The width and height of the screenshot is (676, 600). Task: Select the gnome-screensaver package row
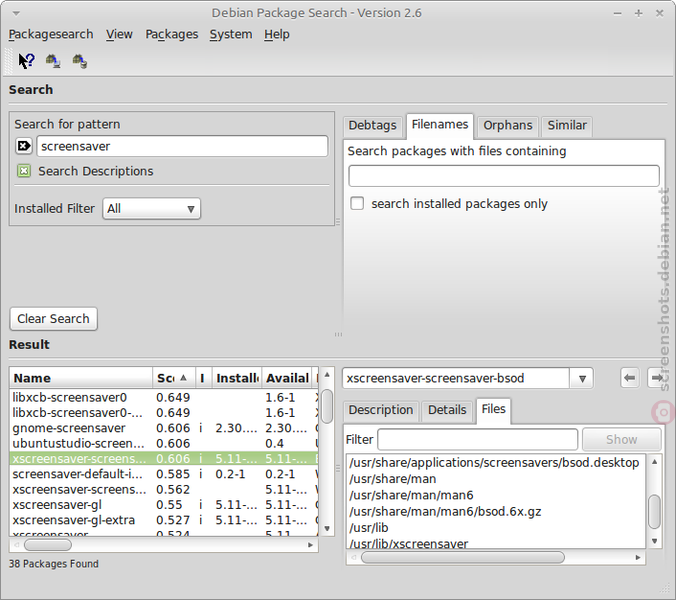click(163, 428)
